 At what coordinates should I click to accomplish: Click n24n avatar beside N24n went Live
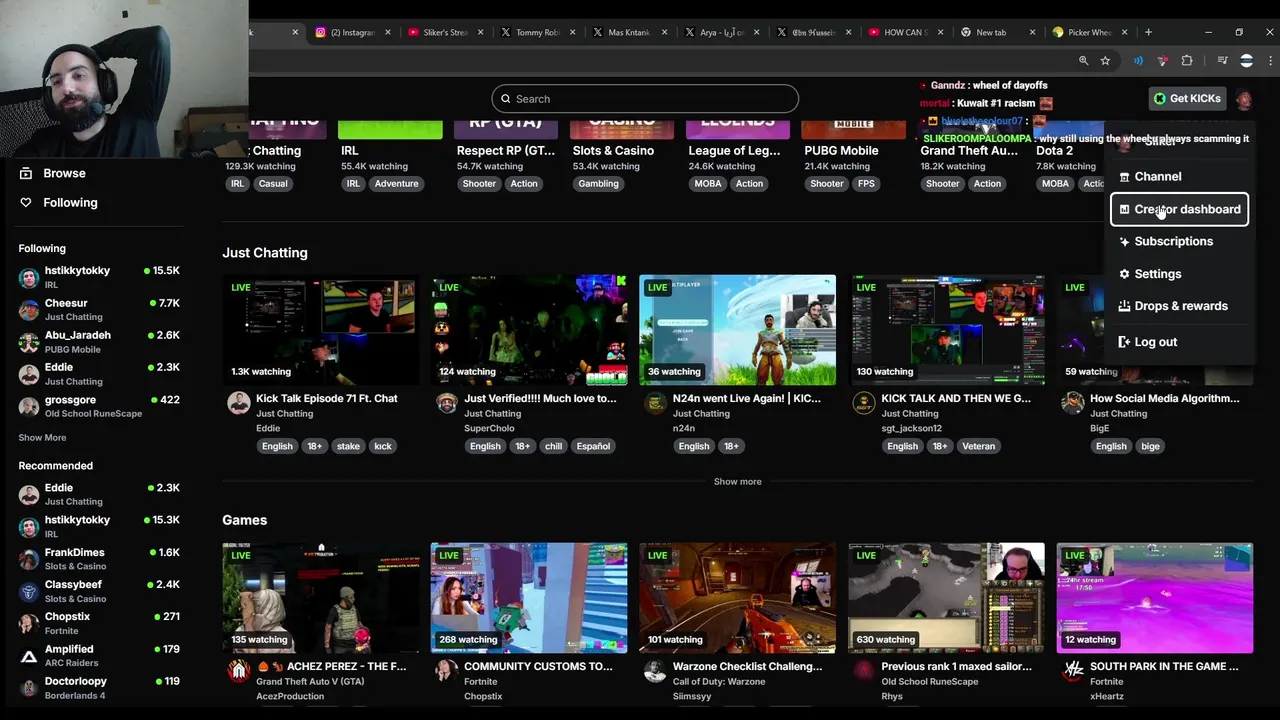pos(655,403)
